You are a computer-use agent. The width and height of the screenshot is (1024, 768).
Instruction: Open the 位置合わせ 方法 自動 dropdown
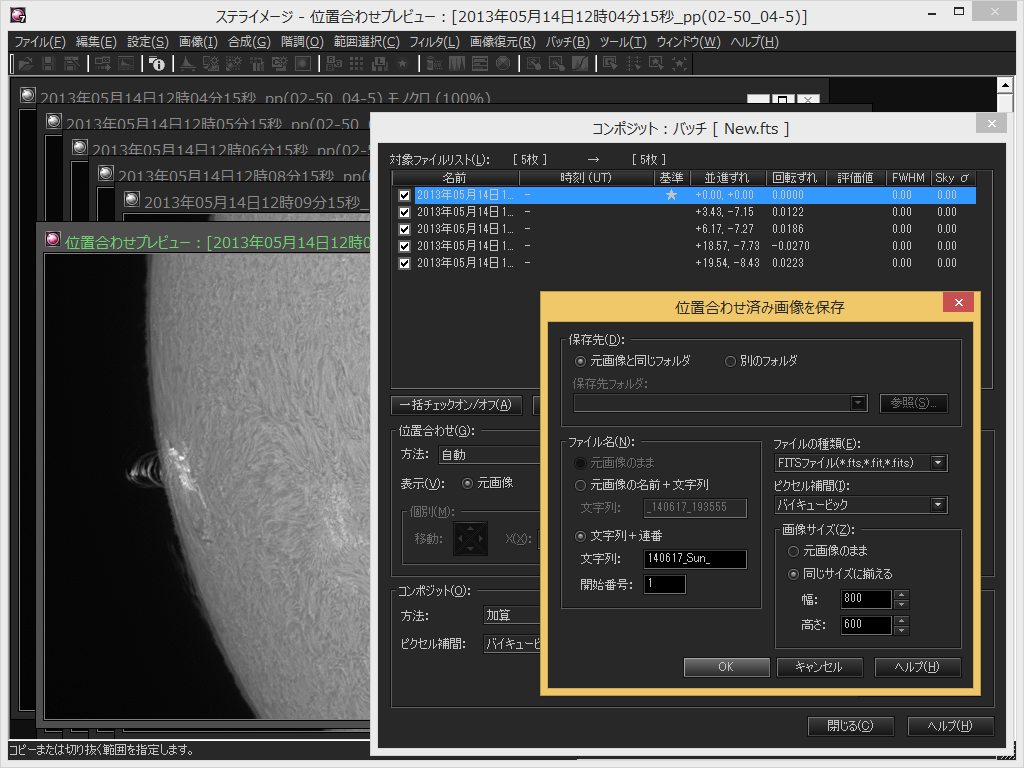click(x=490, y=455)
